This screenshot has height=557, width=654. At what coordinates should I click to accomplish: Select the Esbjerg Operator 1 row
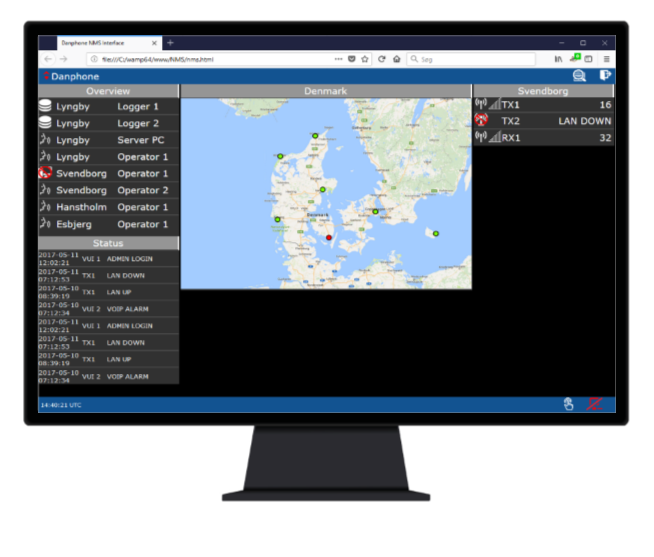tap(109, 224)
